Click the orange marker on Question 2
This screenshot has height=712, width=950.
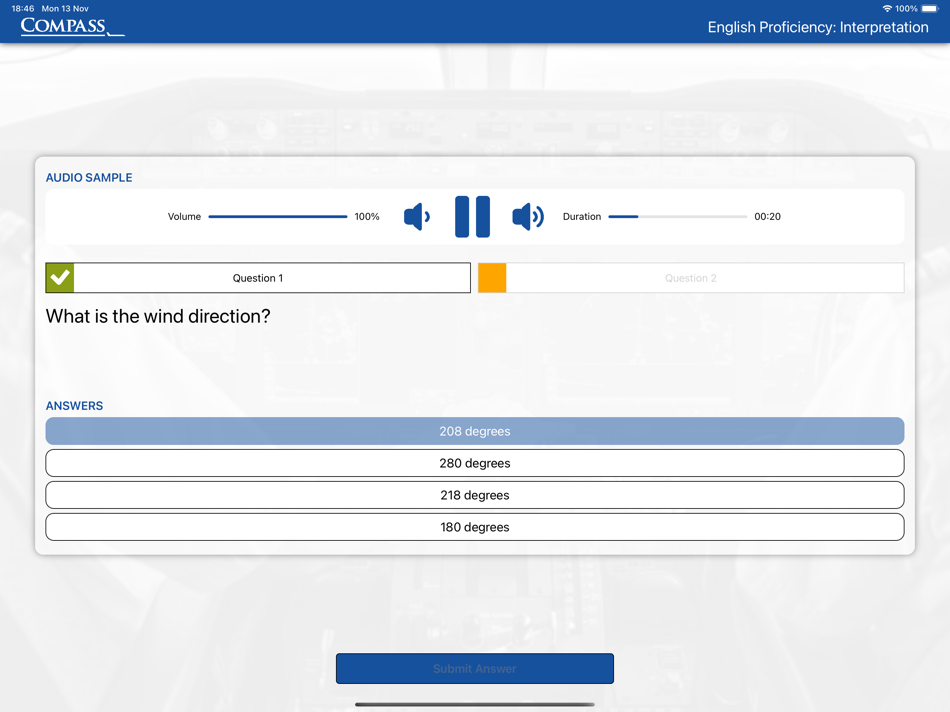click(492, 278)
